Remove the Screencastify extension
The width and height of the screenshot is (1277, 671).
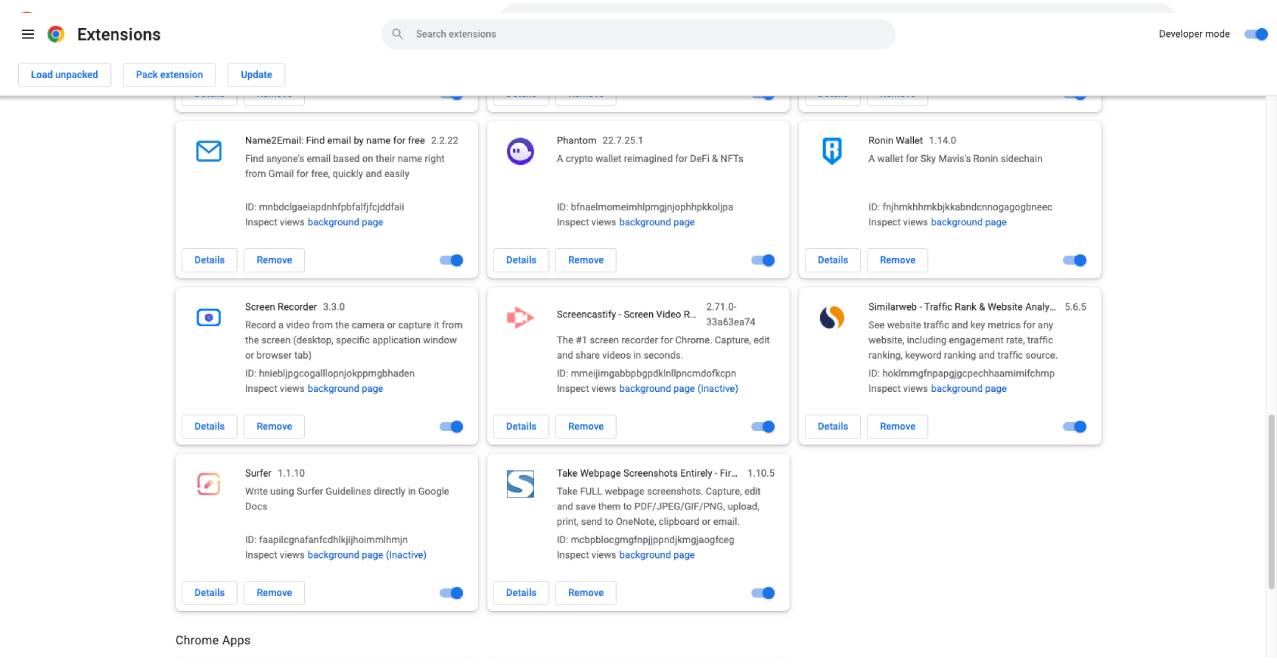point(586,426)
